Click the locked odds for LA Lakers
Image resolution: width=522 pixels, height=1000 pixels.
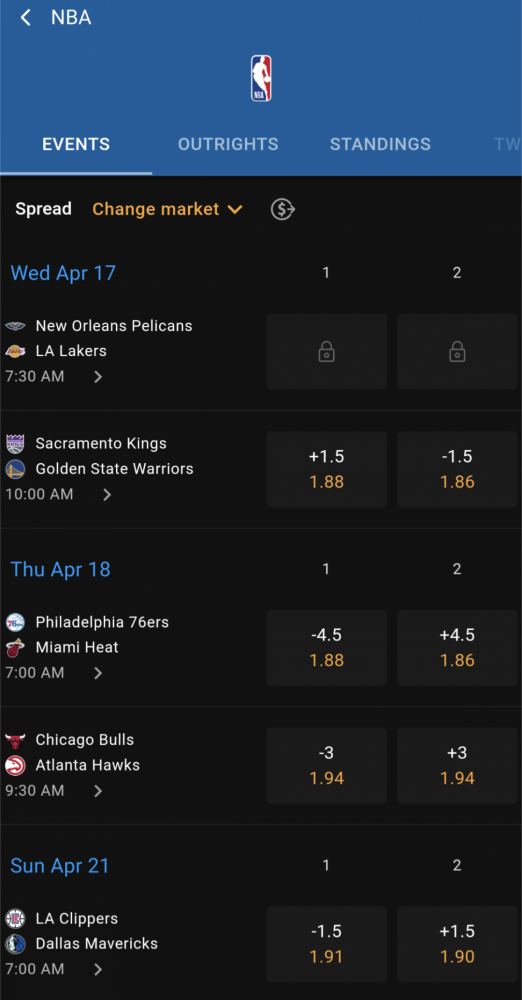pos(458,351)
